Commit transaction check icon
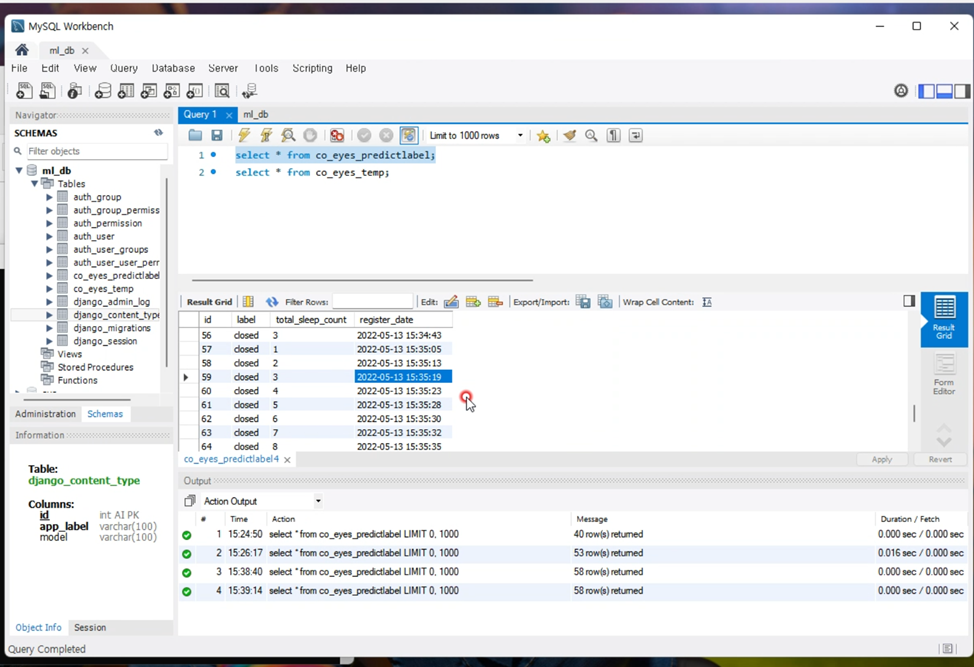The height and width of the screenshot is (667, 974). click(364, 135)
